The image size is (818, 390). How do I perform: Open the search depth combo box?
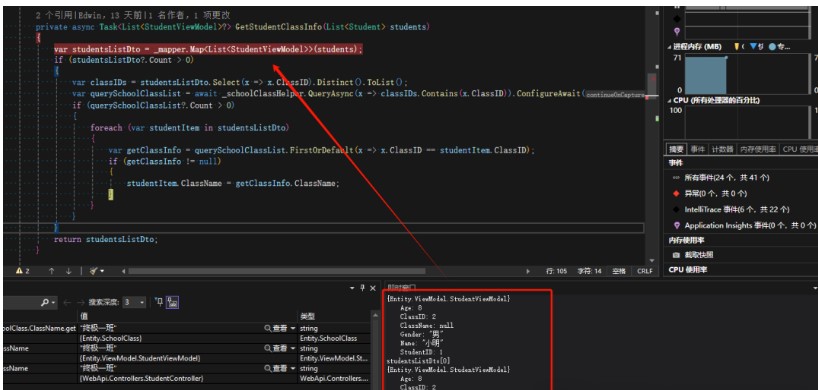(134, 302)
